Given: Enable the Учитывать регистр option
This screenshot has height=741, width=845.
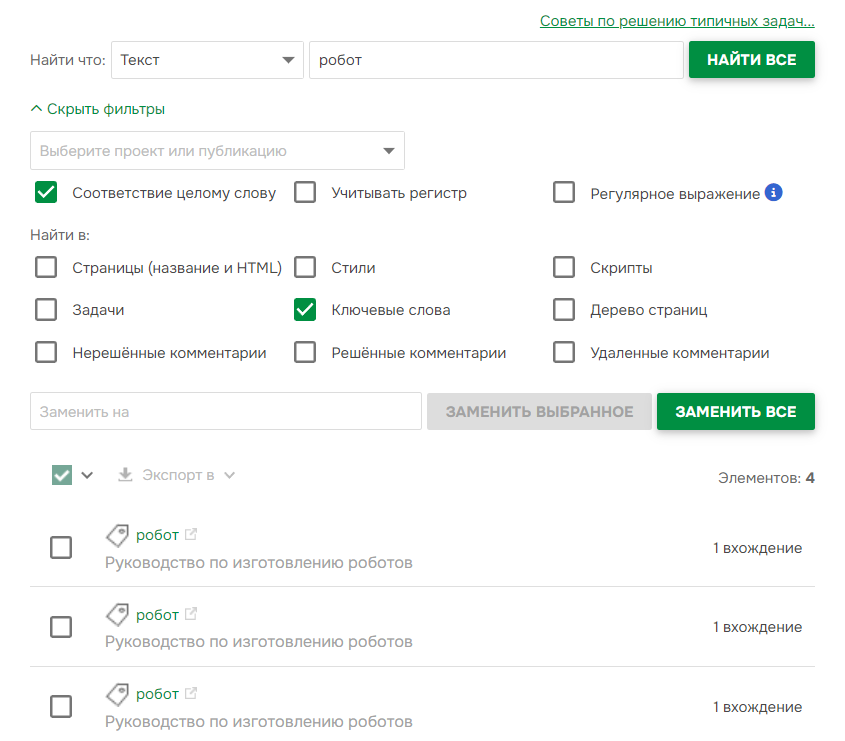Looking at the screenshot, I should coord(304,192).
